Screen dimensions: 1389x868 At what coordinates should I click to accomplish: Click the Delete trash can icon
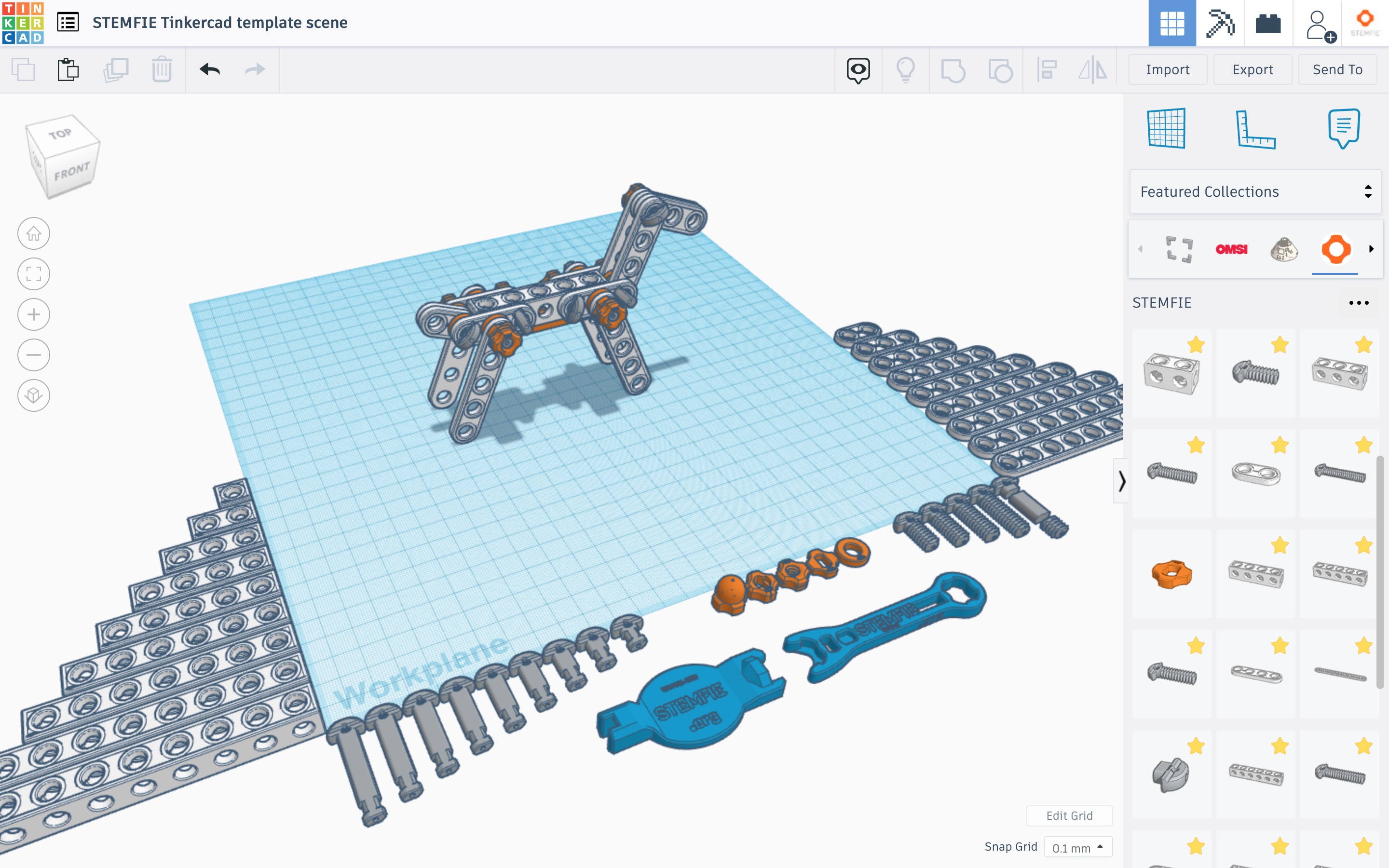pyautogui.click(x=162, y=70)
